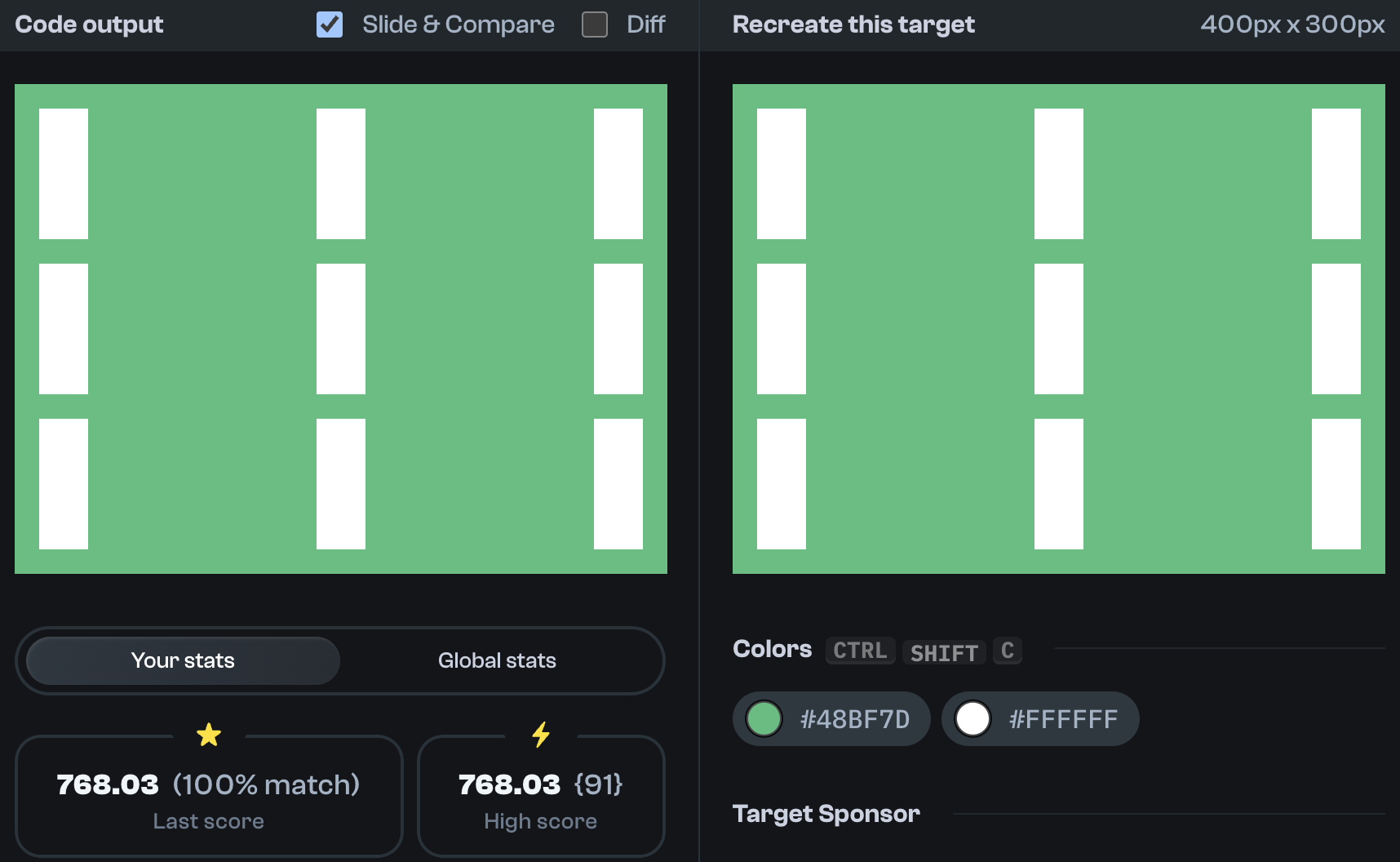Viewport: 1400px width, 862px height.
Task: Click the CTRL keycap badge next to Colors
Action: click(x=859, y=650)
